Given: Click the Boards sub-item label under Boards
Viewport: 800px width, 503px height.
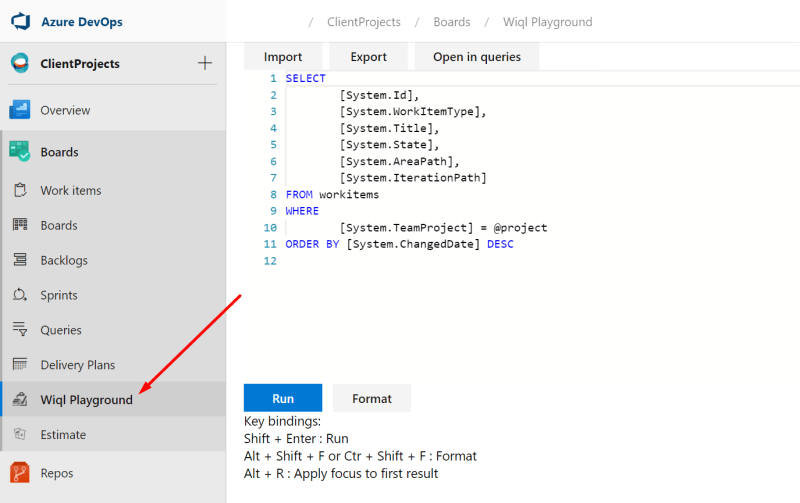Looking at the screenshot, I should tap(59, 225).
